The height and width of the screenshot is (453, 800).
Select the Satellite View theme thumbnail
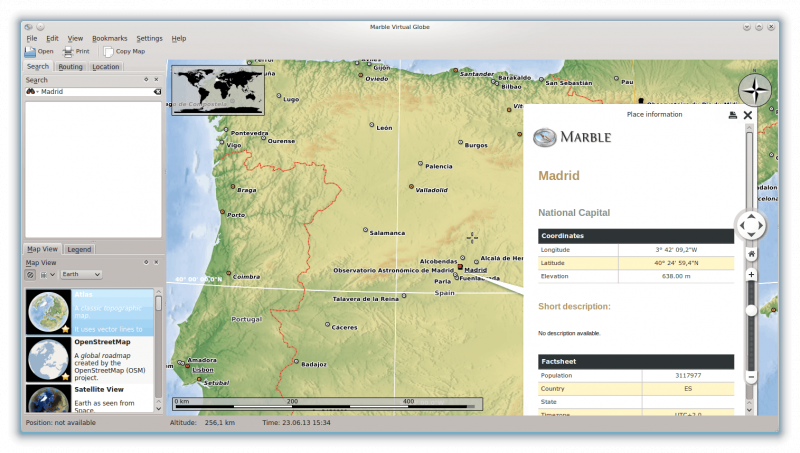click(x=48, y=398)
